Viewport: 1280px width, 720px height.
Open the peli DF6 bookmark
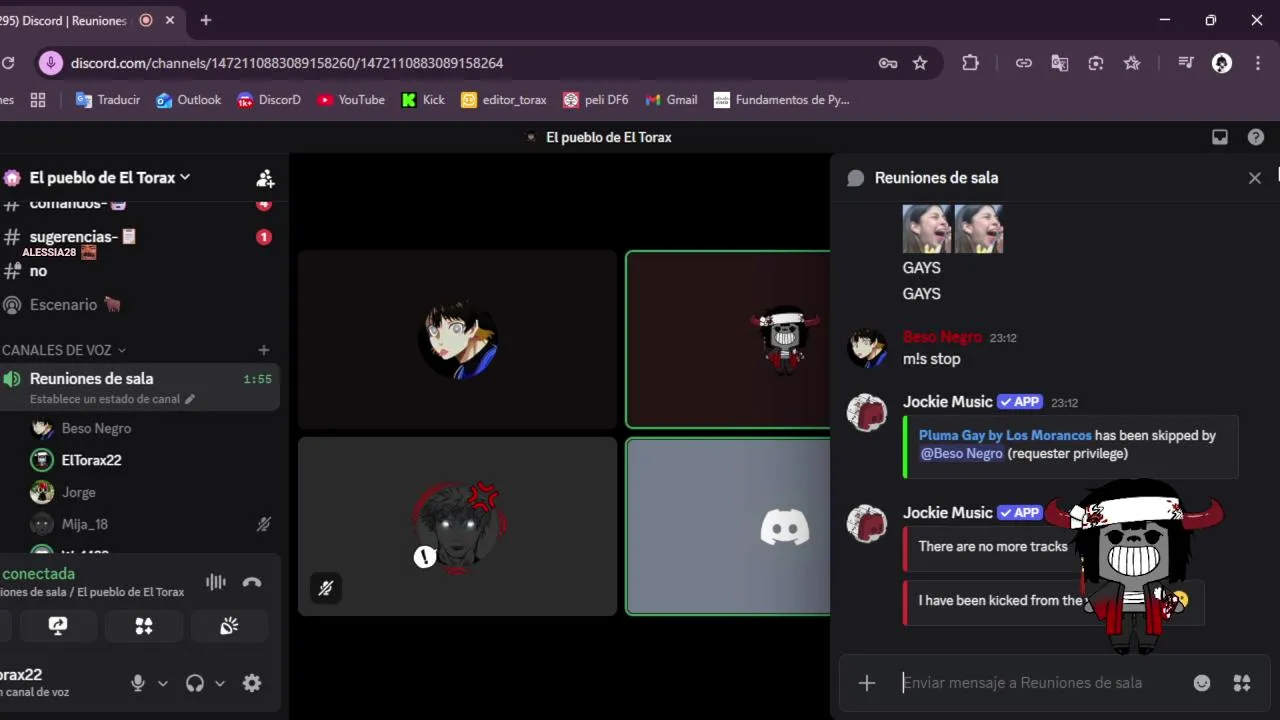tap(596, 100)
